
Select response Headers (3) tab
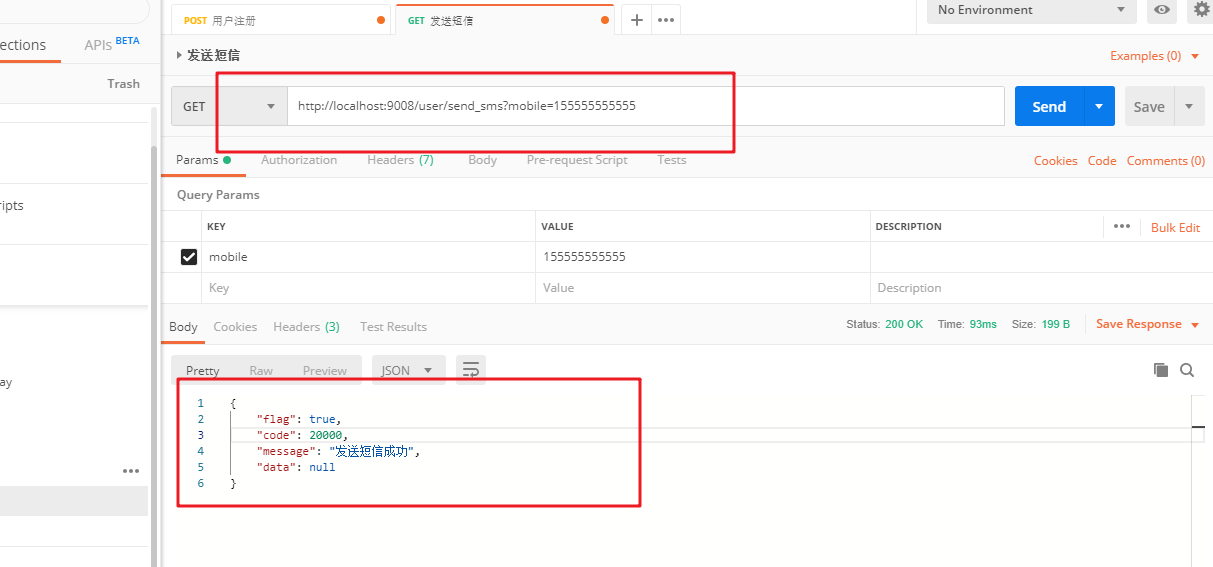tap(306, 327)
